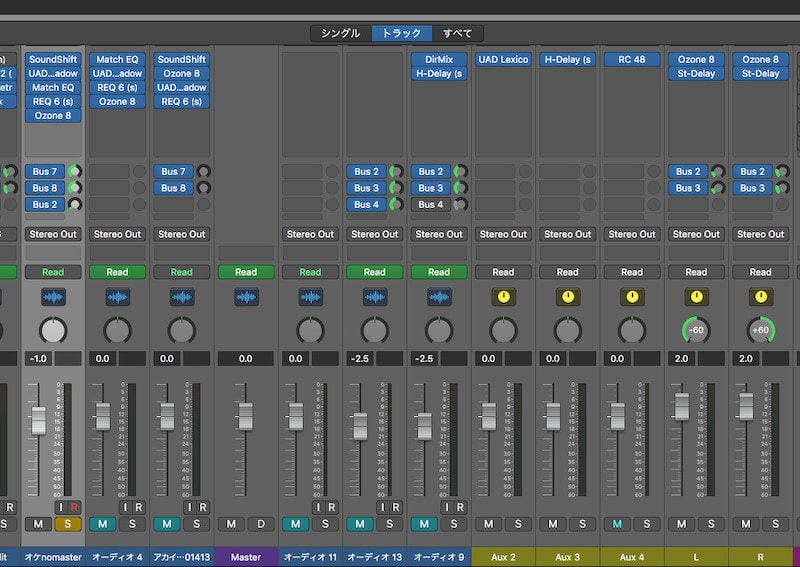Image resolution: width=800 pixels, height=567 pixels.
Task: Open UAD Lexico plugin on Aux 2
Action: point(504,59)
